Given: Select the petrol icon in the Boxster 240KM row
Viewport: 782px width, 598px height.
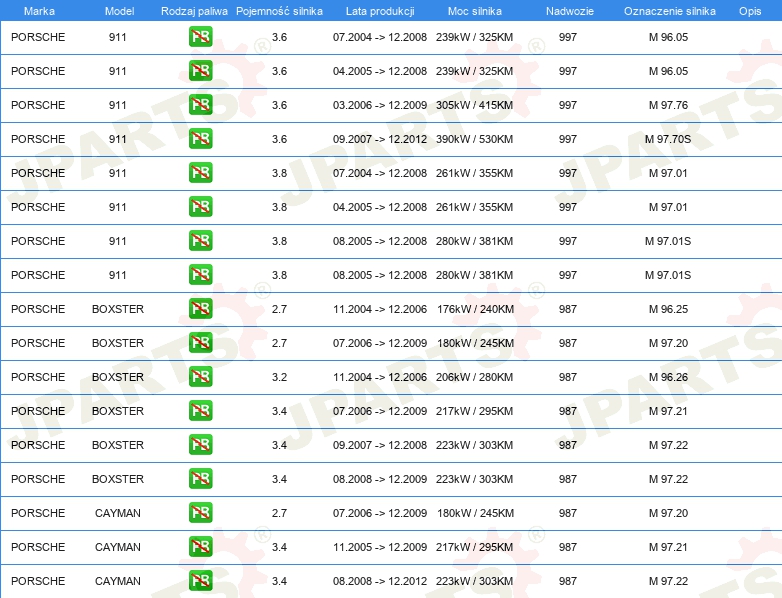Looking at the screenshot, I should click(200, 309).
